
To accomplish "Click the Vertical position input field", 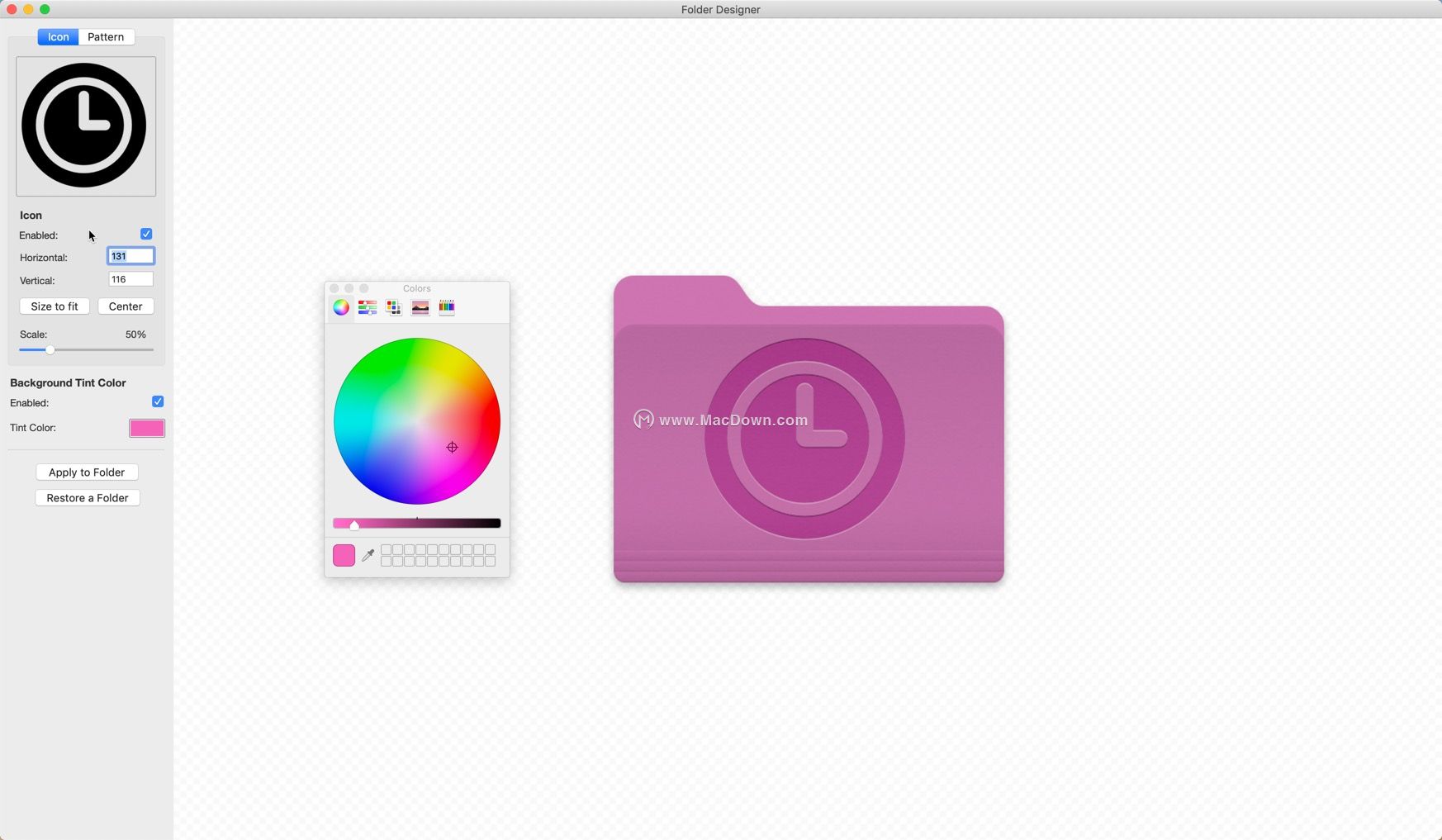I will coord(130,280).
